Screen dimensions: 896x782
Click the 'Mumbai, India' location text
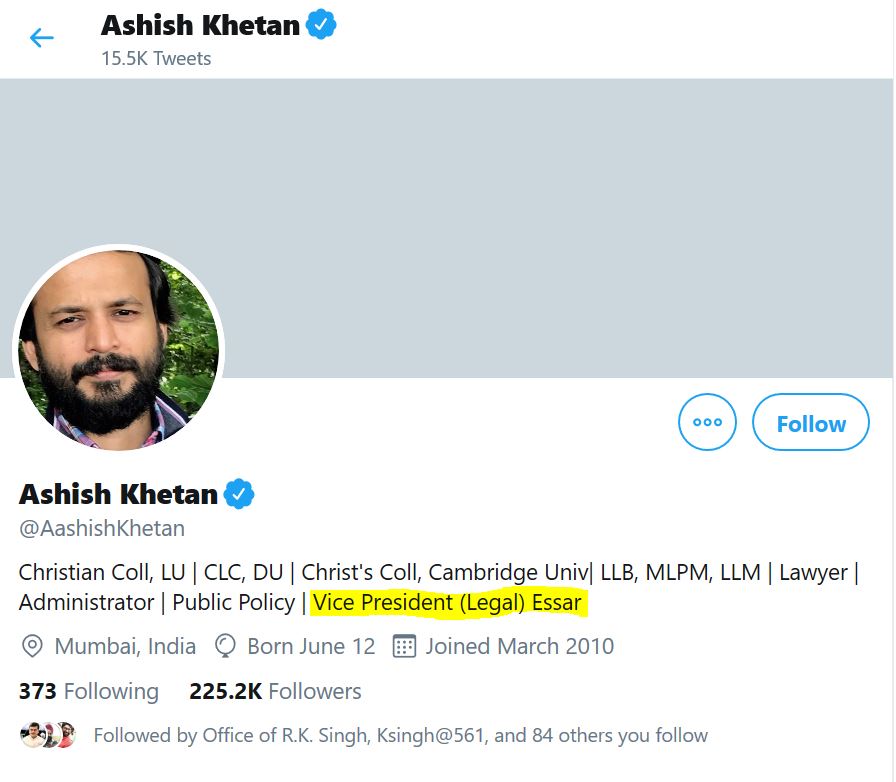pos(125,646)
